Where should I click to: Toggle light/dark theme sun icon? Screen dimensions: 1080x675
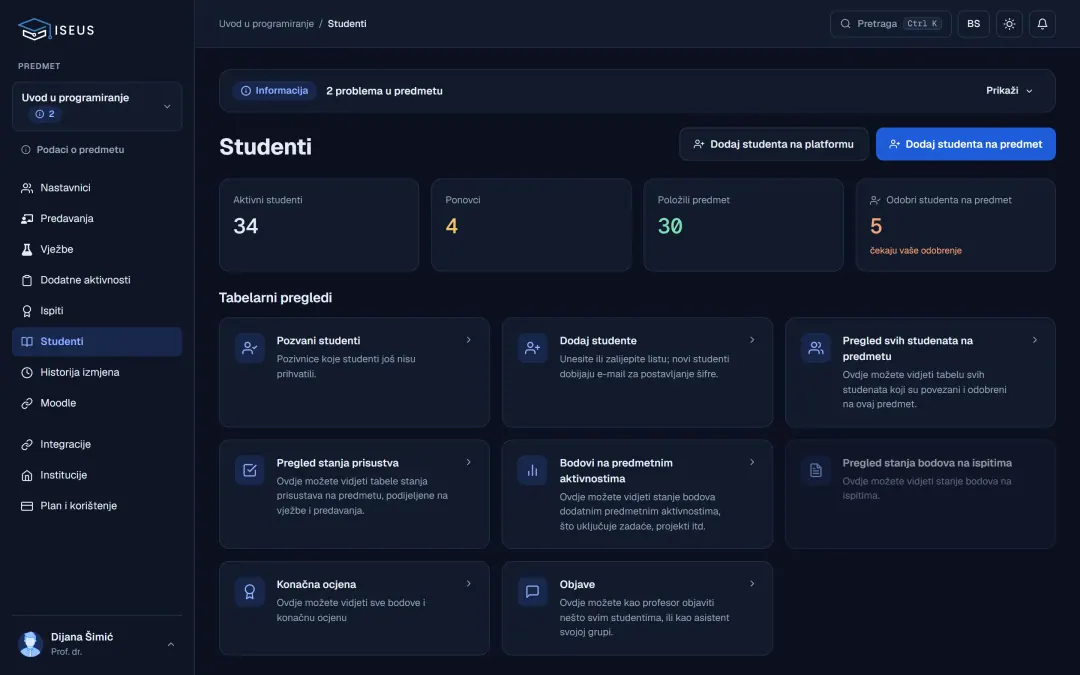click(x=1009, y=24)
